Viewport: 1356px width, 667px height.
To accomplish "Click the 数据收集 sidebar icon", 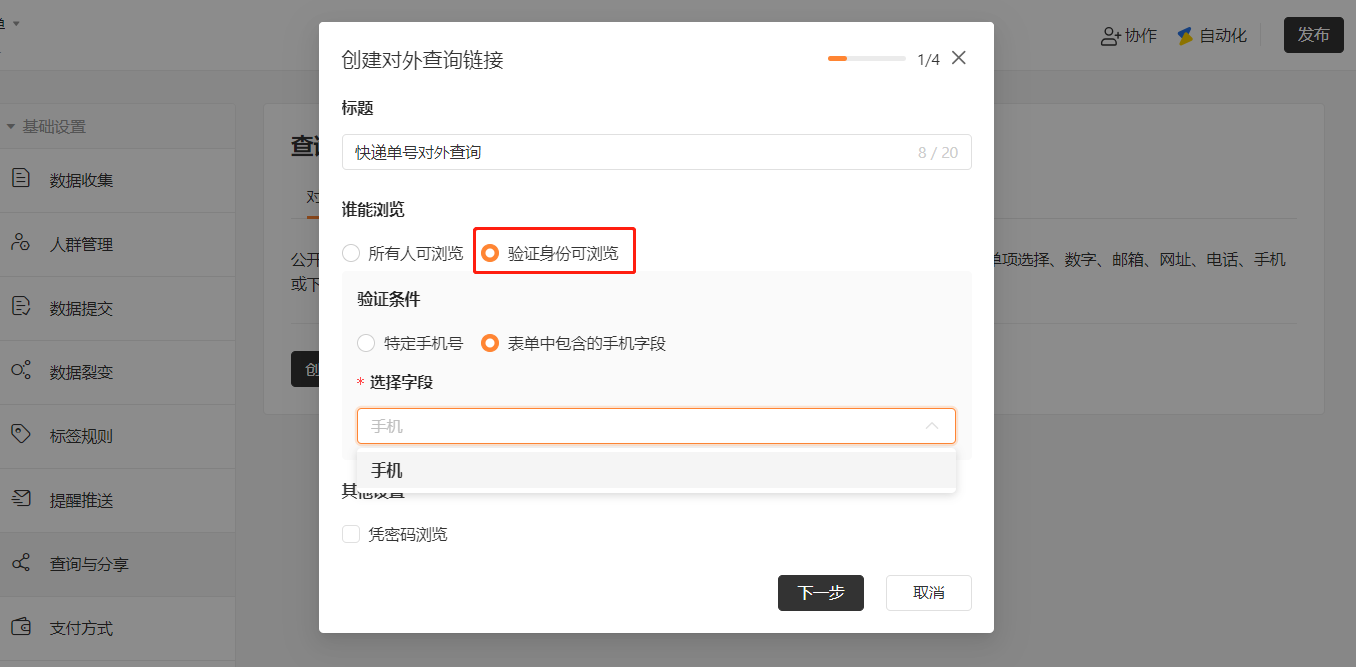I will tap(21, 179).
